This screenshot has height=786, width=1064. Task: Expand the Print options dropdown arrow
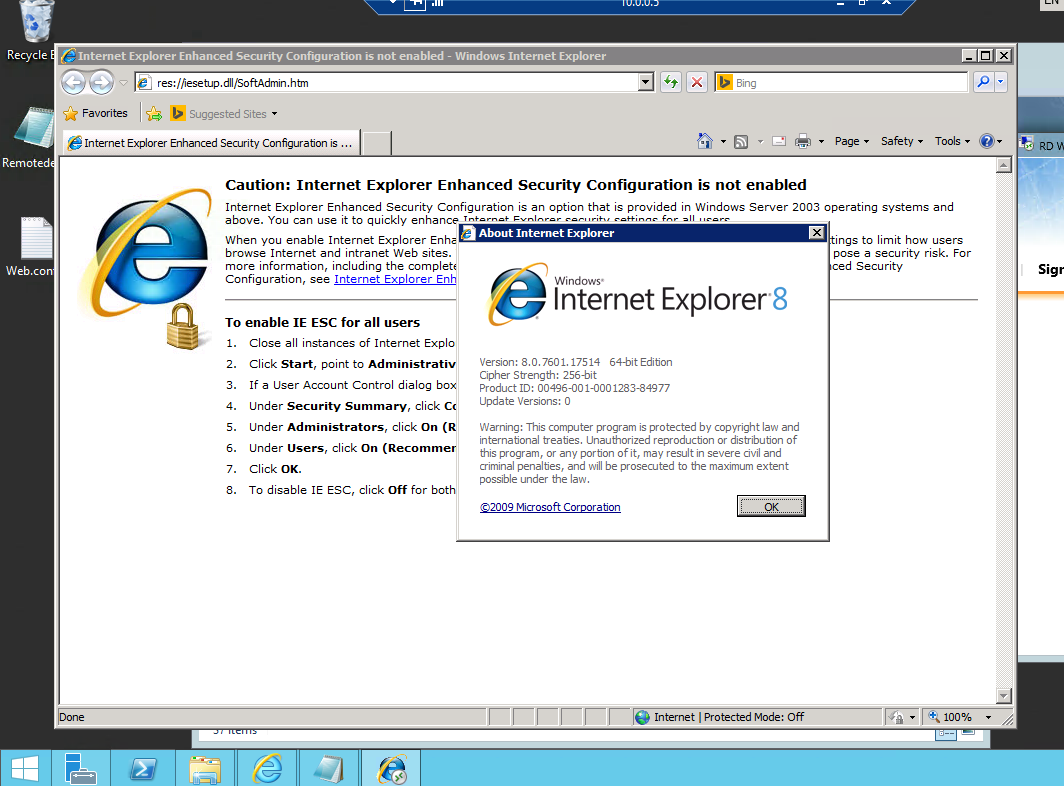point(821,142)
